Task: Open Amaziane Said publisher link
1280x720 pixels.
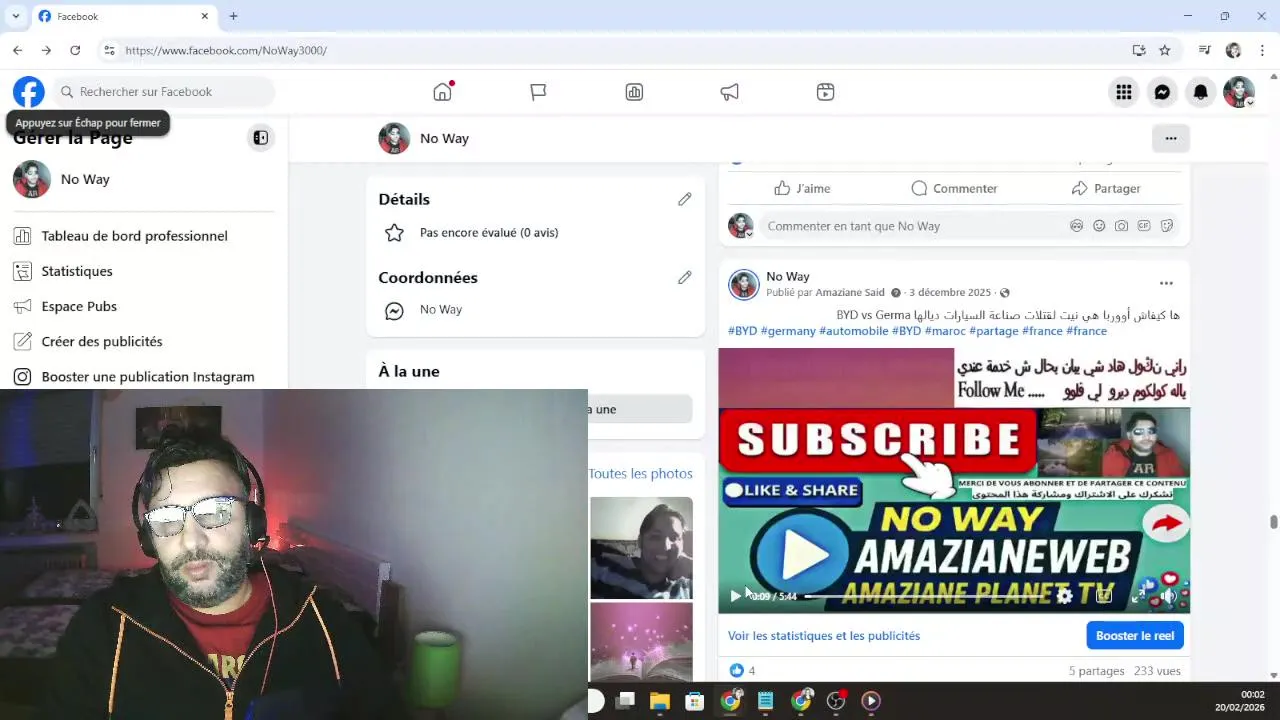Action: pyautogui.click(x=850, y=293)
